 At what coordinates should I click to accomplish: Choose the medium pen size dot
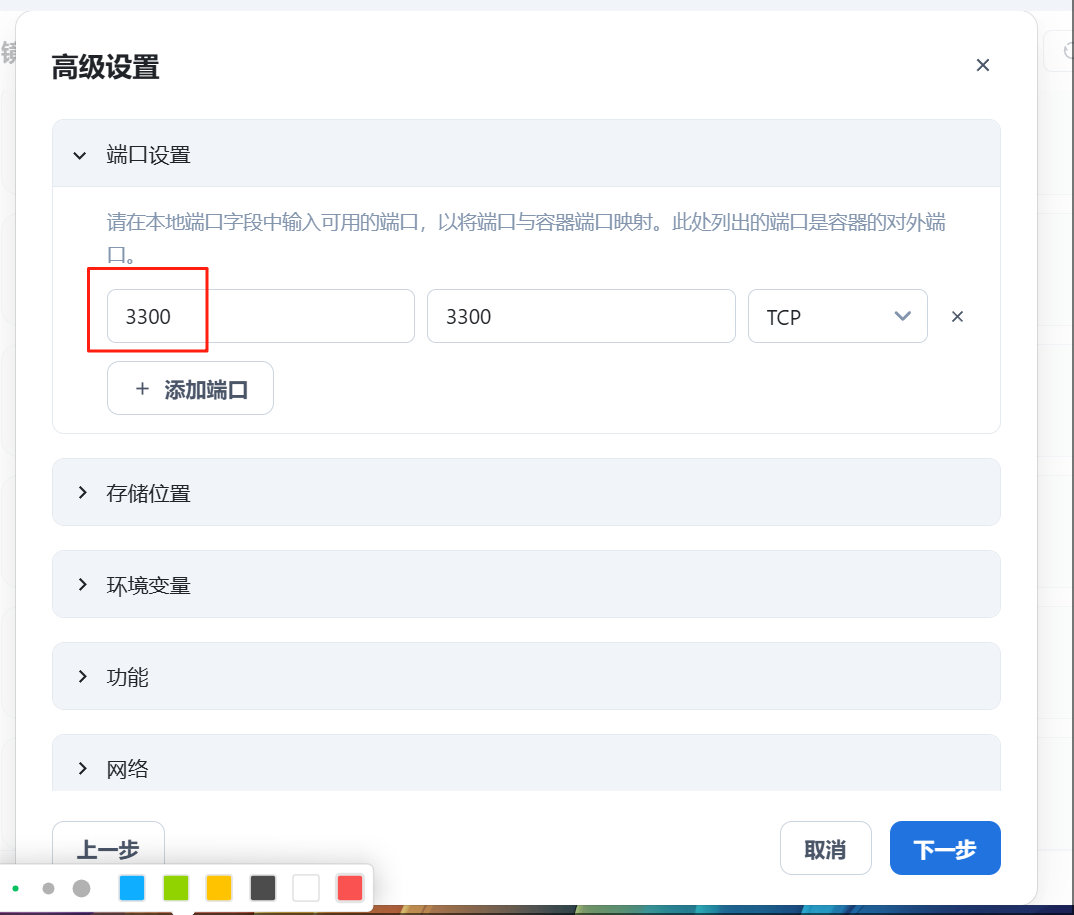(x=48, y=888)
